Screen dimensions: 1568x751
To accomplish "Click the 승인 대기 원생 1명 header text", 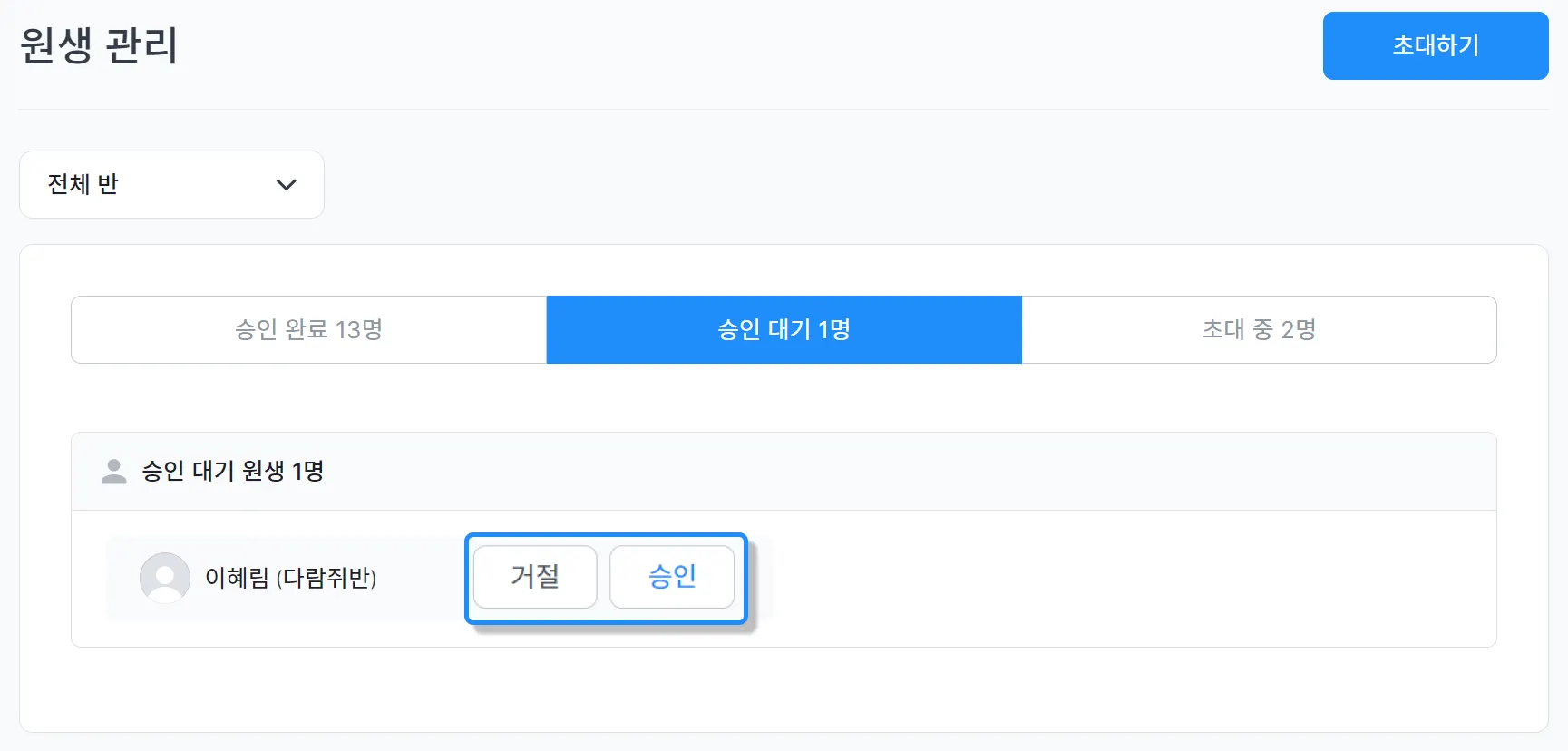I will coord(233,472).
